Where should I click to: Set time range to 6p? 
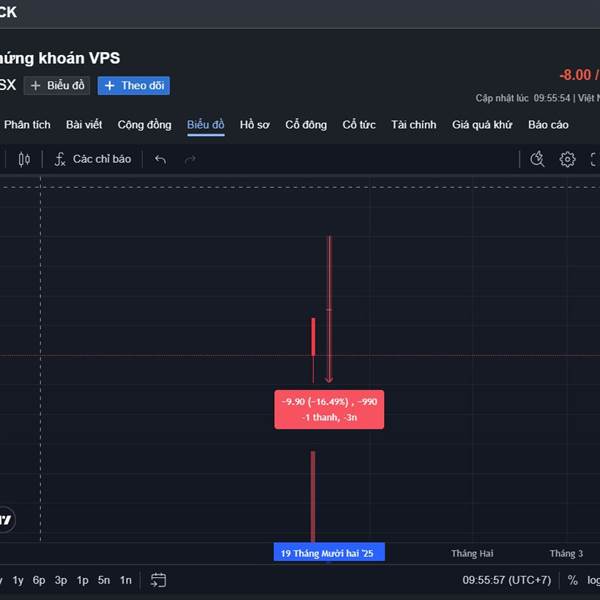(x=39, y=580)
